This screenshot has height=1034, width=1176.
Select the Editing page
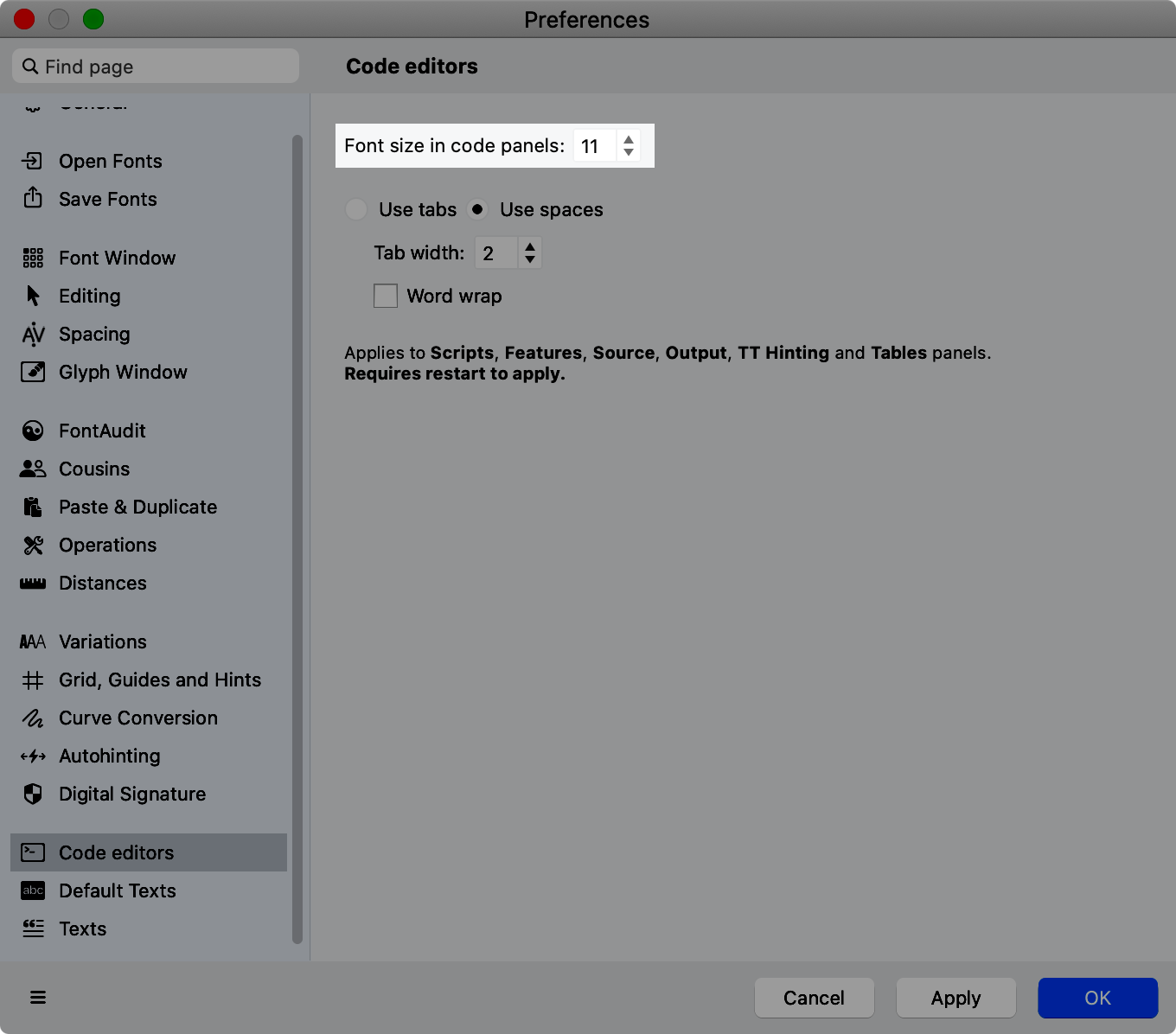click(149, 296)
